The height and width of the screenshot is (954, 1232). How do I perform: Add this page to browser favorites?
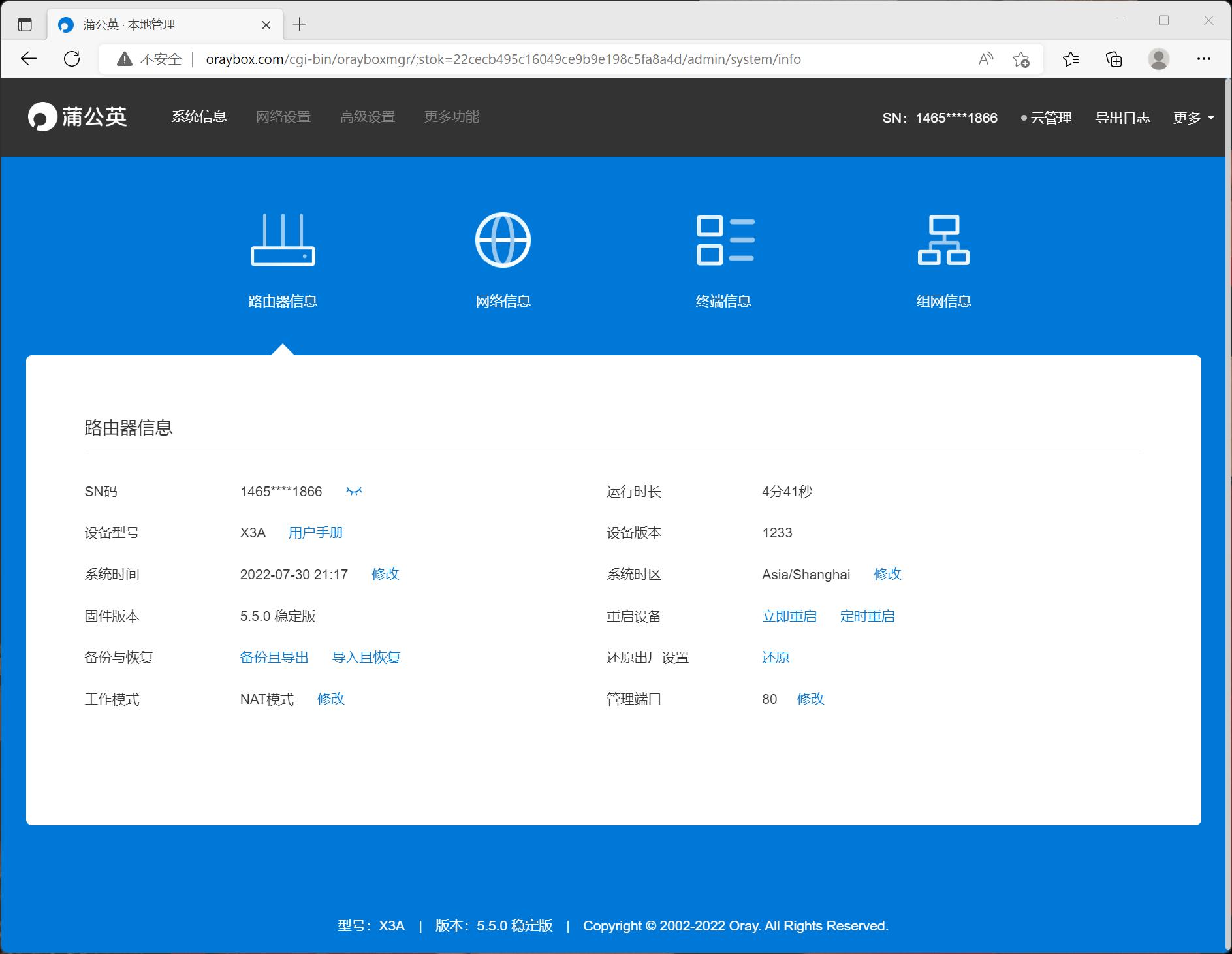coord(1020,59)
